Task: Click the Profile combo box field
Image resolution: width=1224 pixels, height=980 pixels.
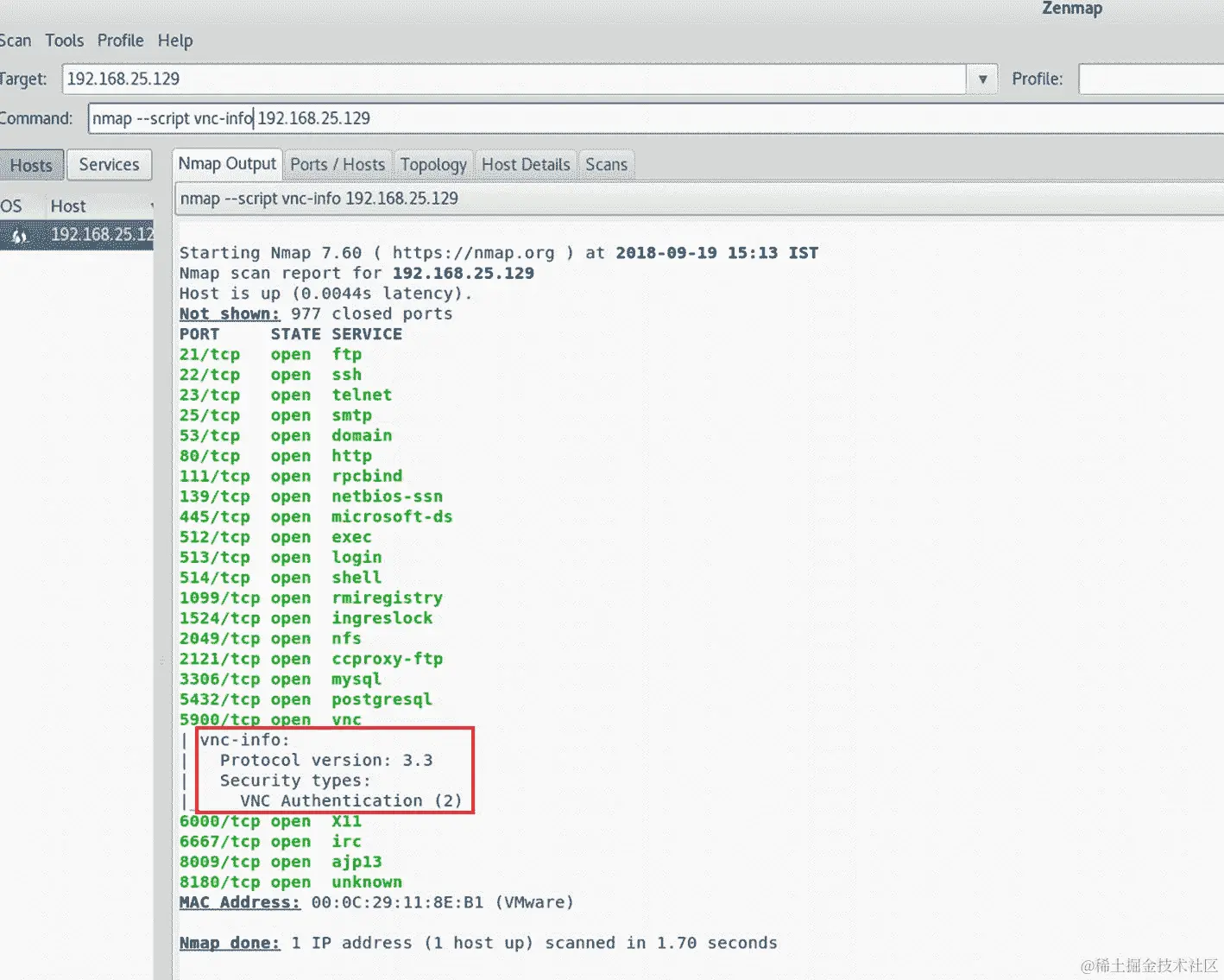Action: [x=1151, y=79]
